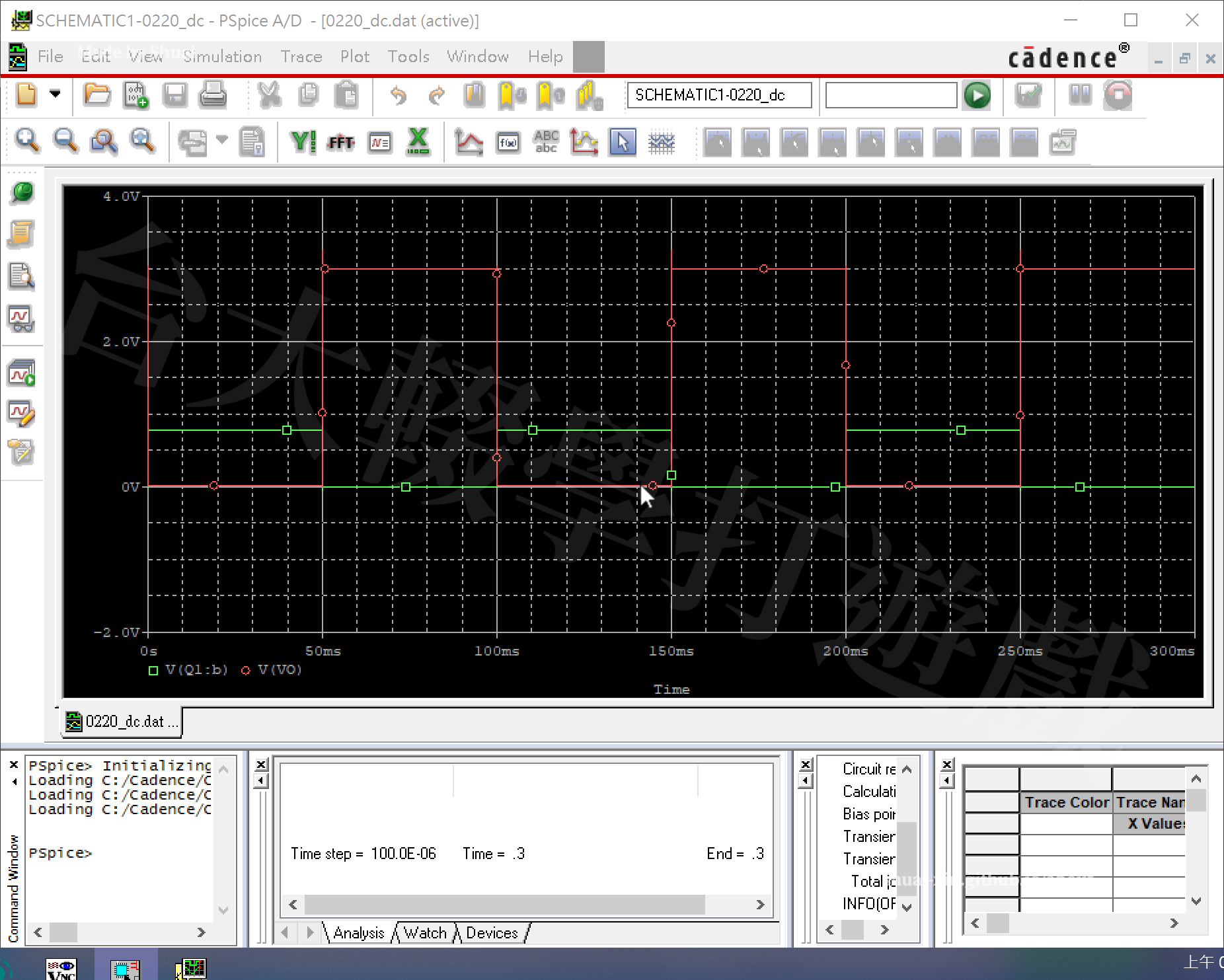The image size is (1224, 980).
Task: Click the V(Q1:b) trace legend
Action: tap(188, 669)
